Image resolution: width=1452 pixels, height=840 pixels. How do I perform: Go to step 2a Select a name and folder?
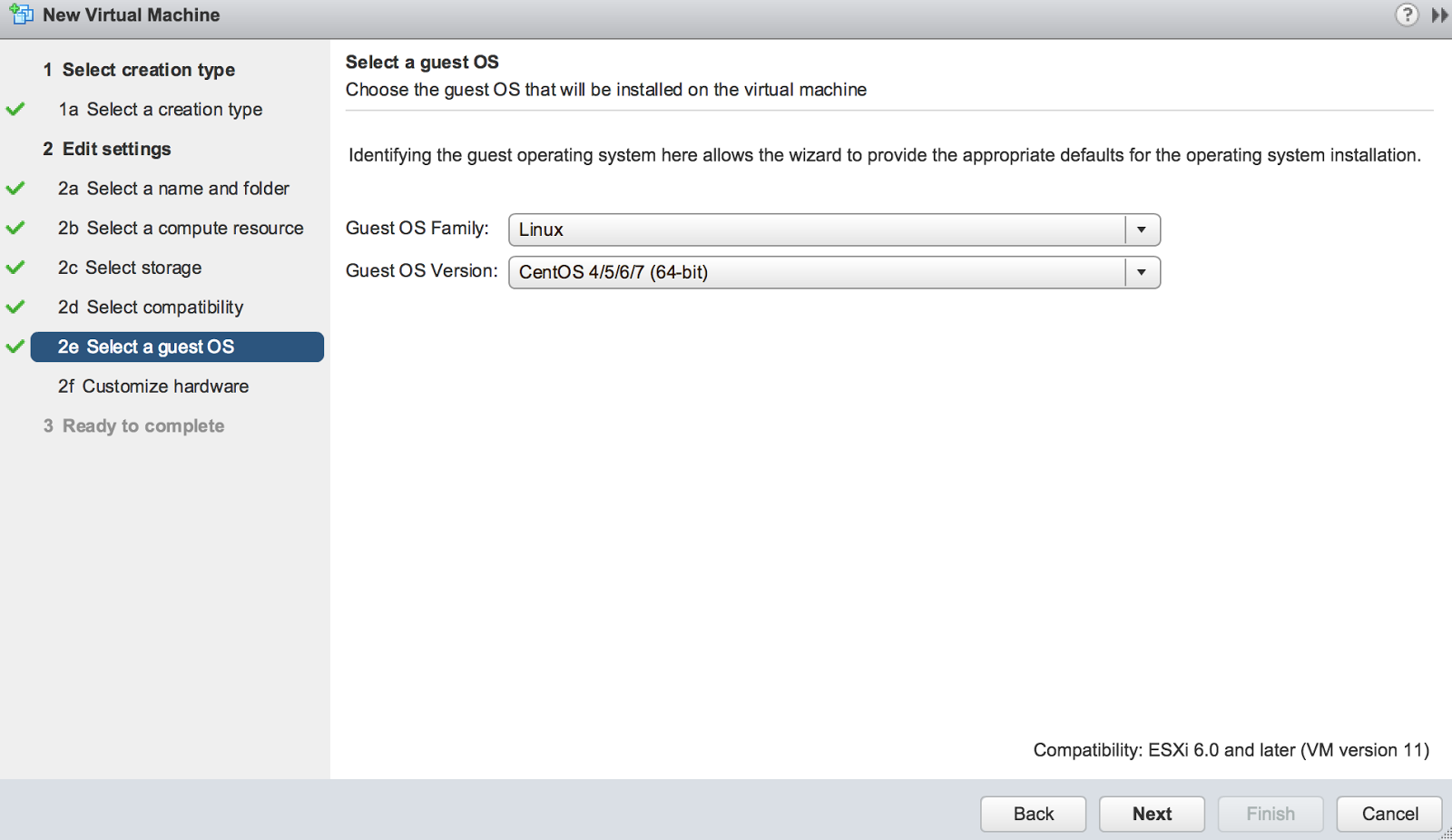[x=173, y=189]
